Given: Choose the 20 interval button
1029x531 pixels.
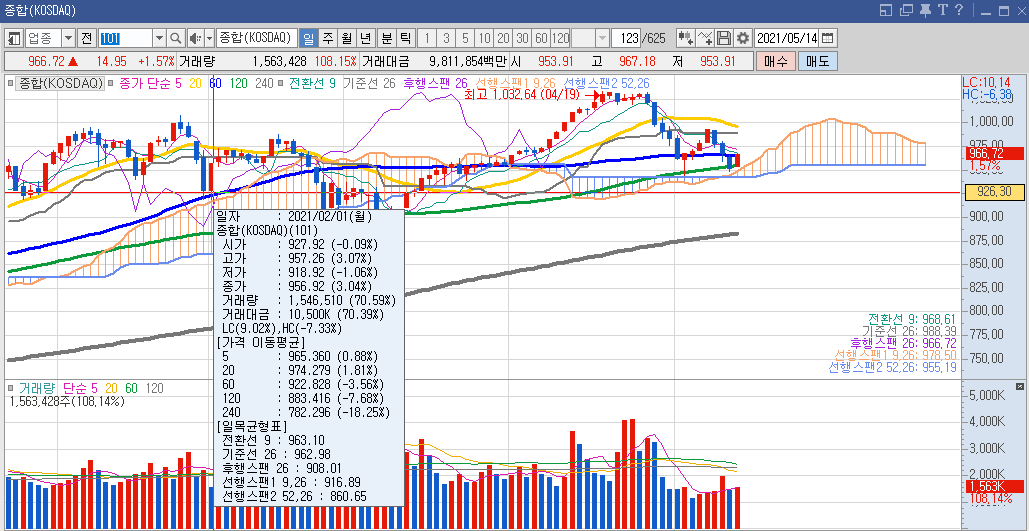Looking at the screenshot, I should 503,38.
